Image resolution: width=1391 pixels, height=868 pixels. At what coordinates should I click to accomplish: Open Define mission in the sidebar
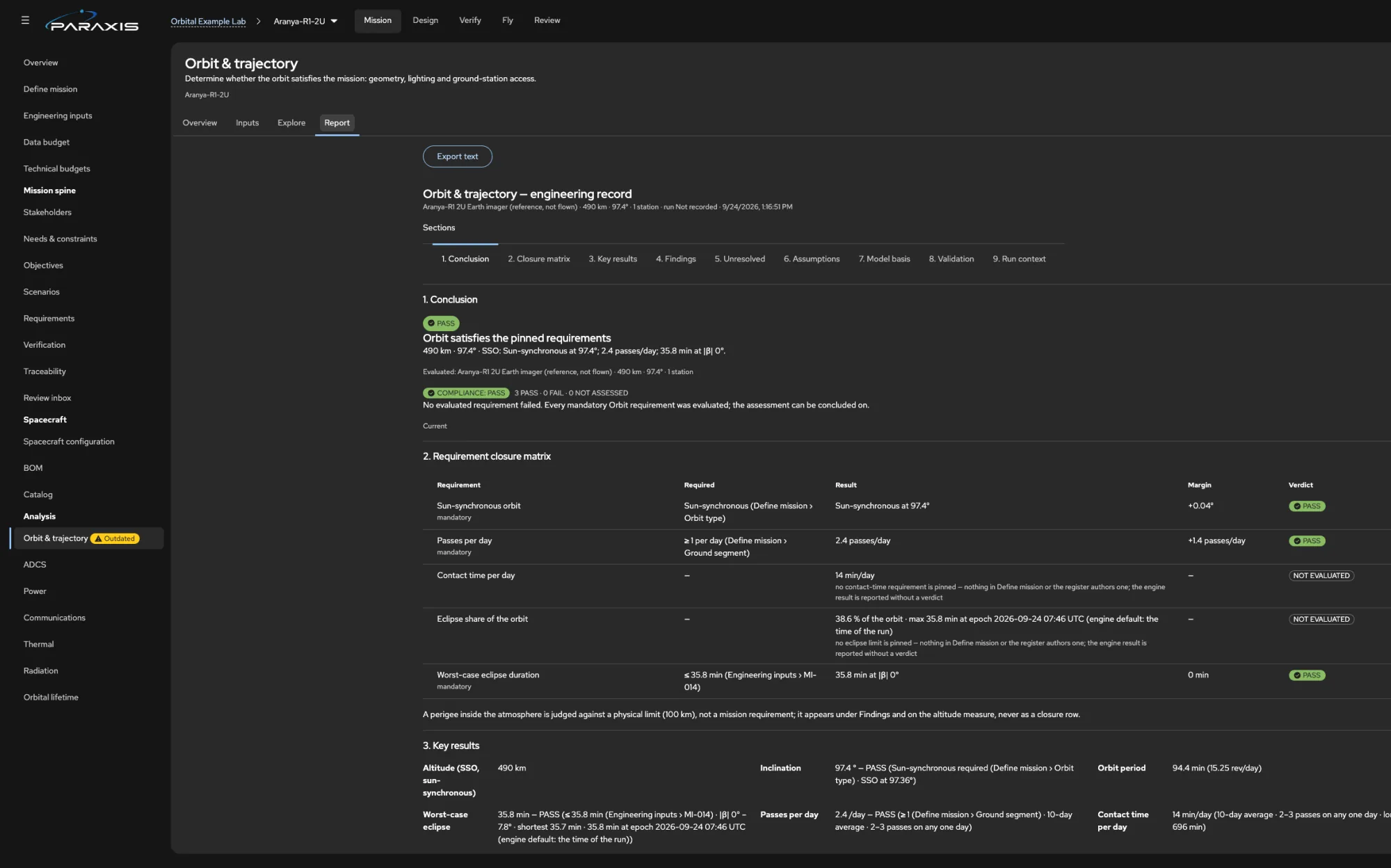click(x=50, y=89)
